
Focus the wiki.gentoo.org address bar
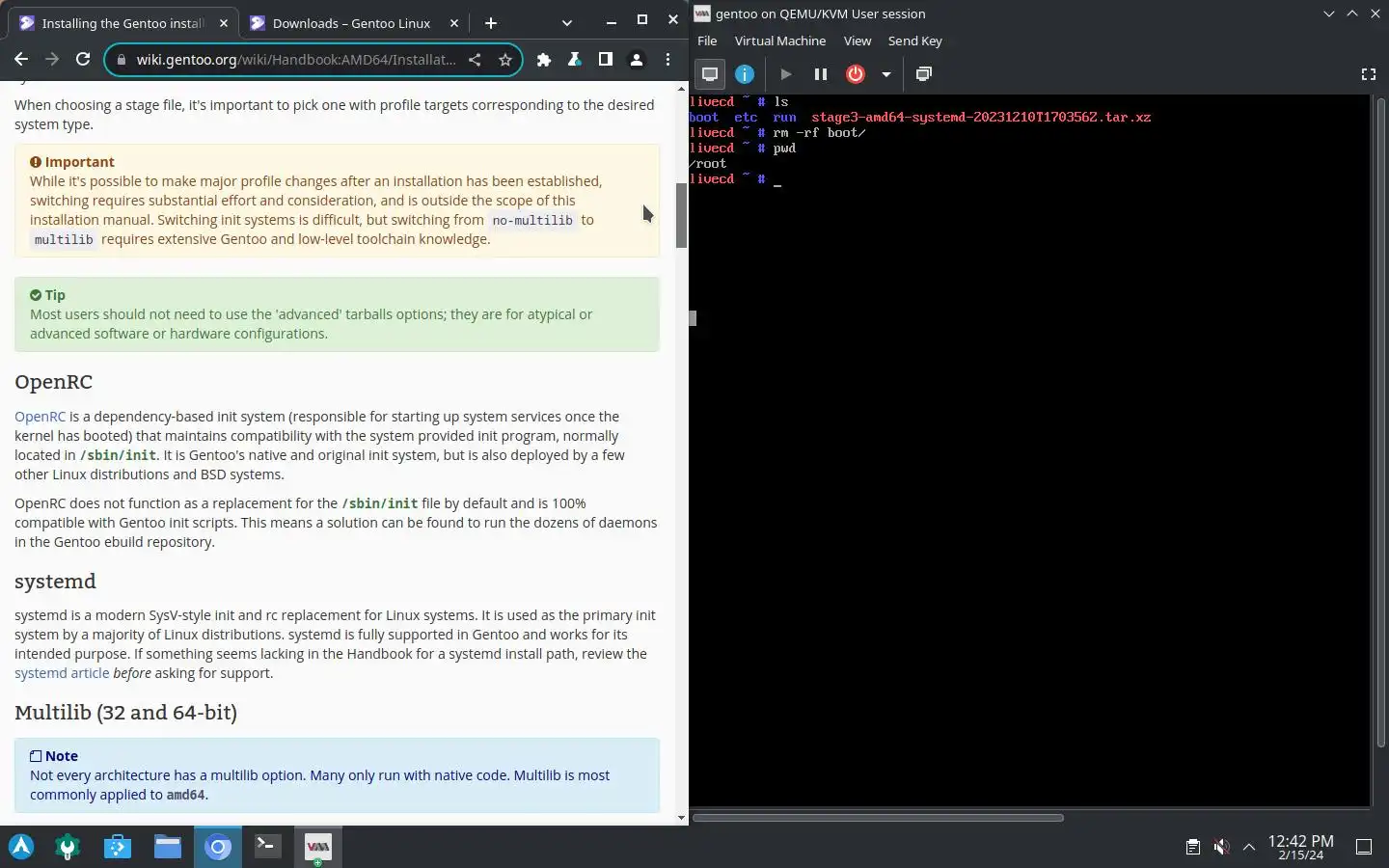295,60
